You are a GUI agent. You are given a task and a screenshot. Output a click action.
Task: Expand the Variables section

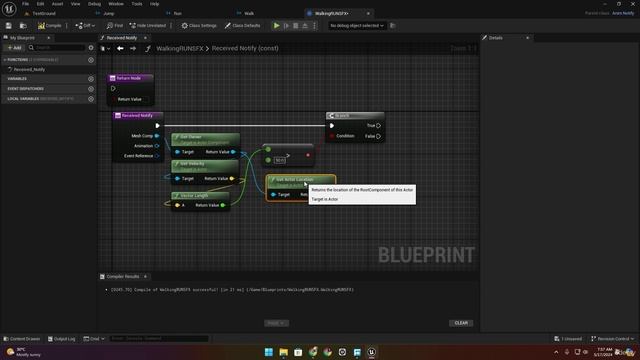tap(17, 79)
